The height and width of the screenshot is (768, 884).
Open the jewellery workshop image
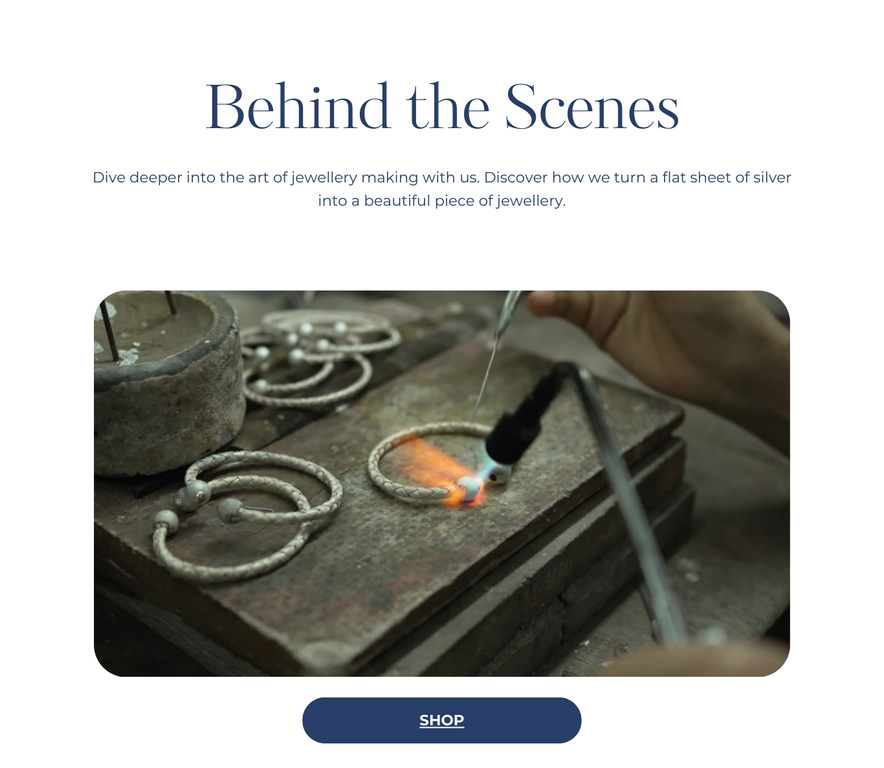441,483
